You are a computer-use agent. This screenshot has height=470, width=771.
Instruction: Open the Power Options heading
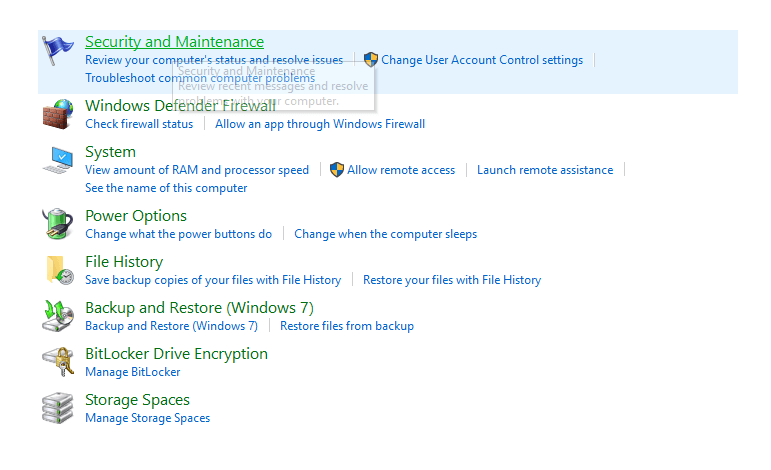[x=136, y=216]
